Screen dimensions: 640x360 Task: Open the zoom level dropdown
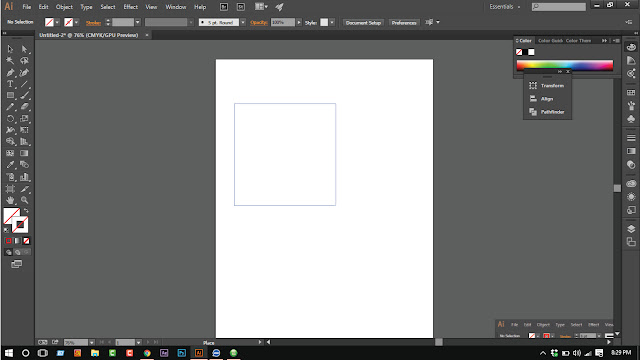click(91, 342)
